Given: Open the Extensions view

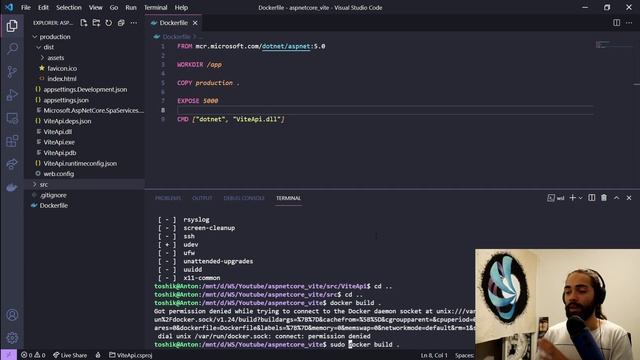Looking at the screenshot, I should click(x=12, y=141).
